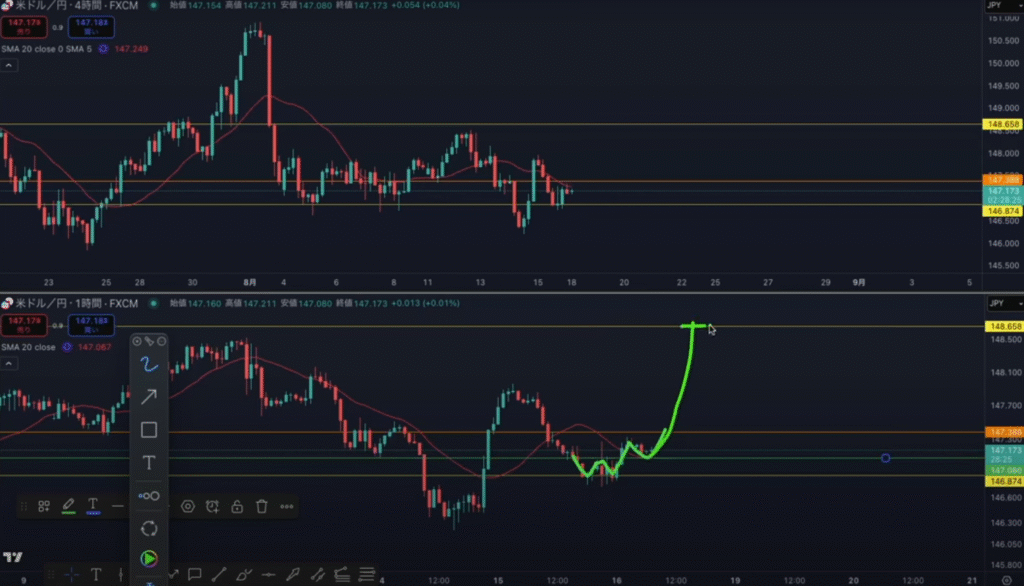Viewport: 1024px width, 586px height.
Task: Select the trend line tool
Action: coord(219,575)
